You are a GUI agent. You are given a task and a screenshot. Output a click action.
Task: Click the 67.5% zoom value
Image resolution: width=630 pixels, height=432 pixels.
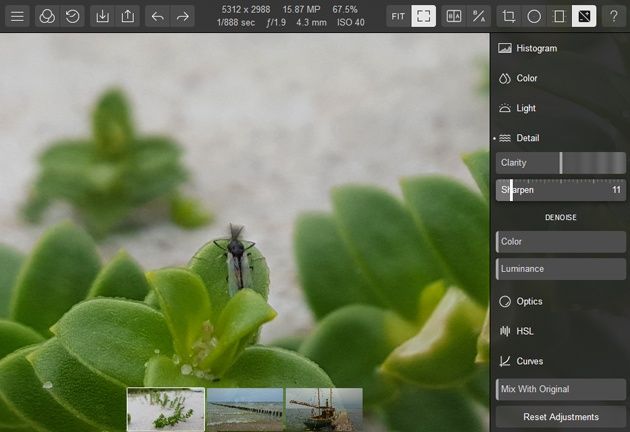(345, 9)
